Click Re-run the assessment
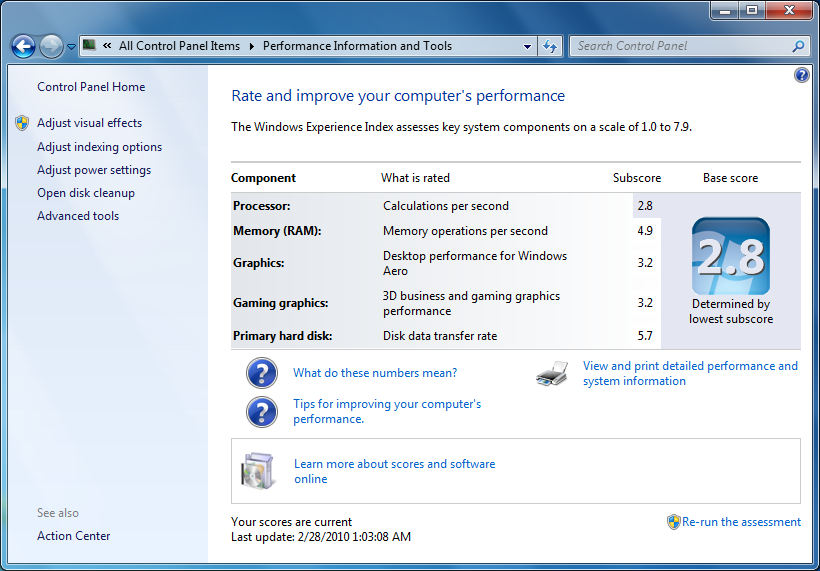This screenshot has height=571, width=820. [x=742, y=522]
